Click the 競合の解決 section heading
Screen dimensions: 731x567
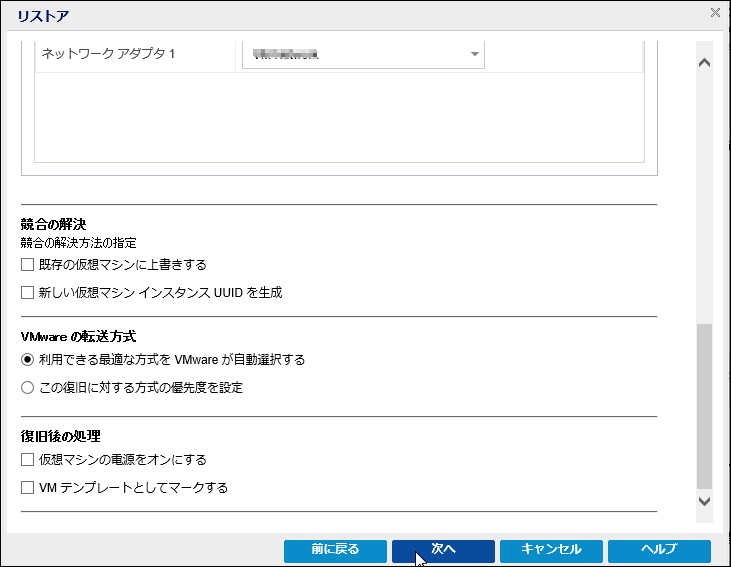[x=53, y=224]
